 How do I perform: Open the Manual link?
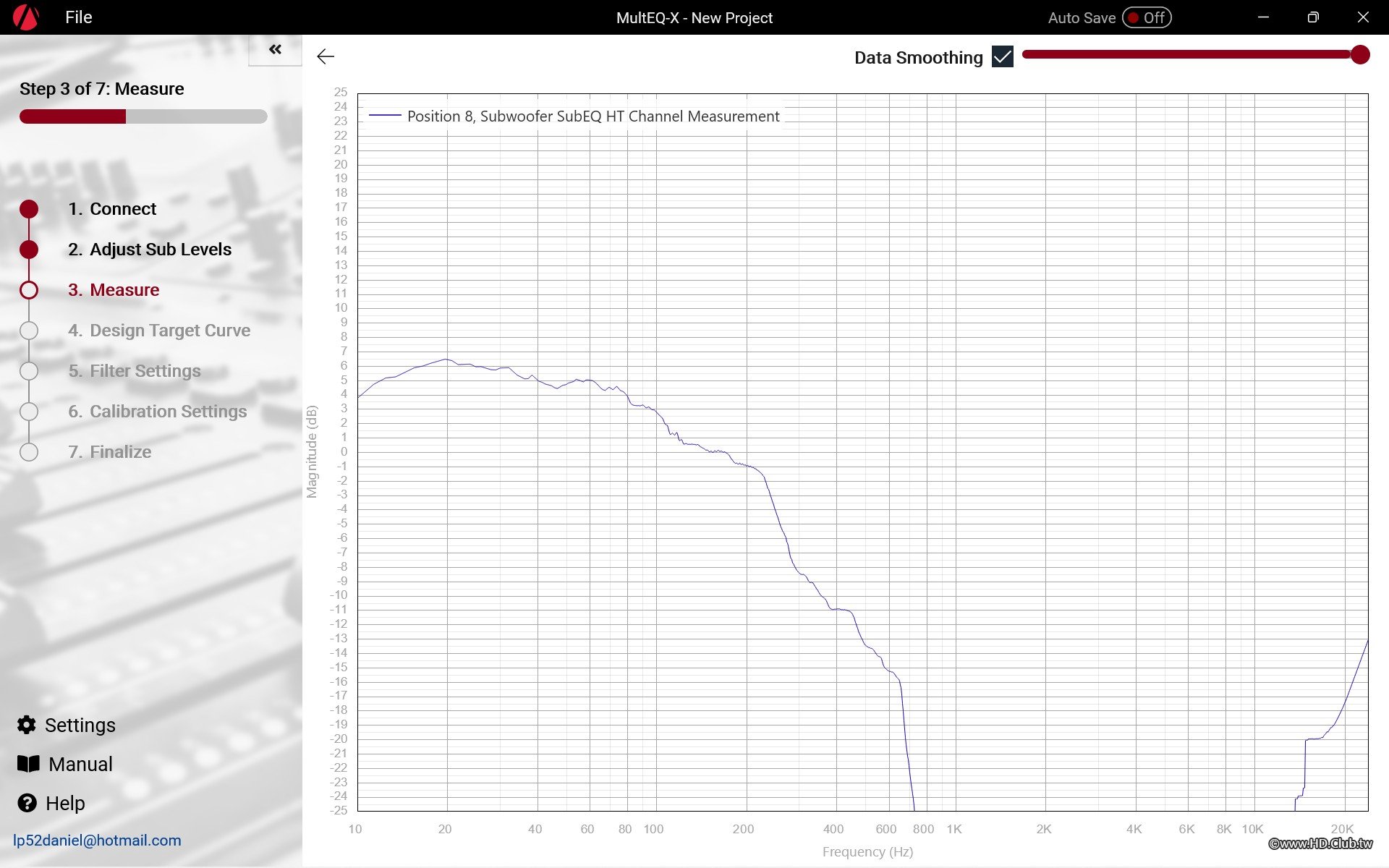click(x=80, y=765)
